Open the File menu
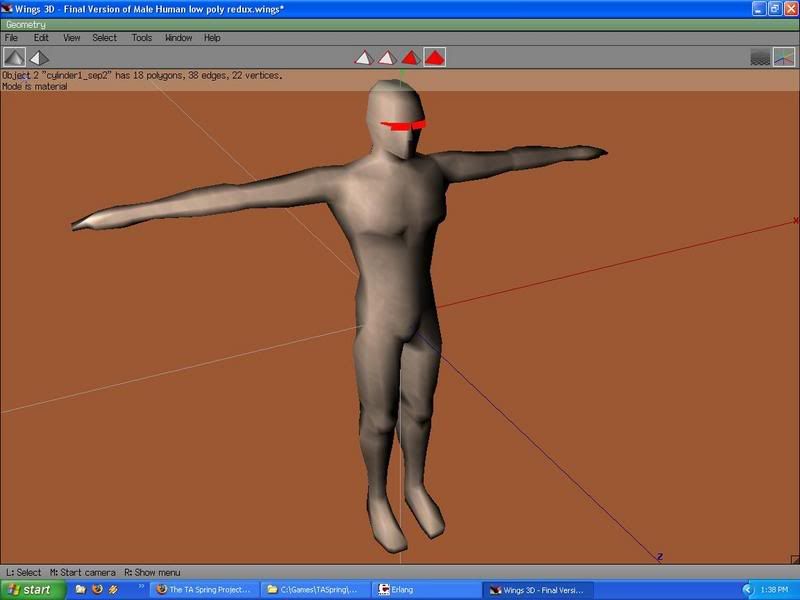This screenshot has height=600, width=800. click(x=11, y=38)
